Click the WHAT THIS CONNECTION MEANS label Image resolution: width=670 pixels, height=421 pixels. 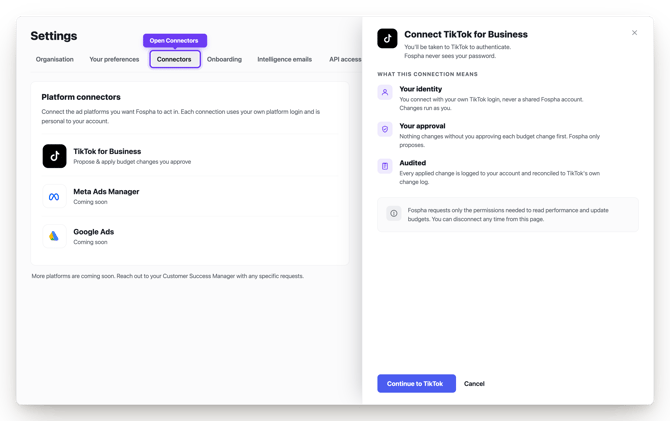pyautogui.click(x=427, y=74)
